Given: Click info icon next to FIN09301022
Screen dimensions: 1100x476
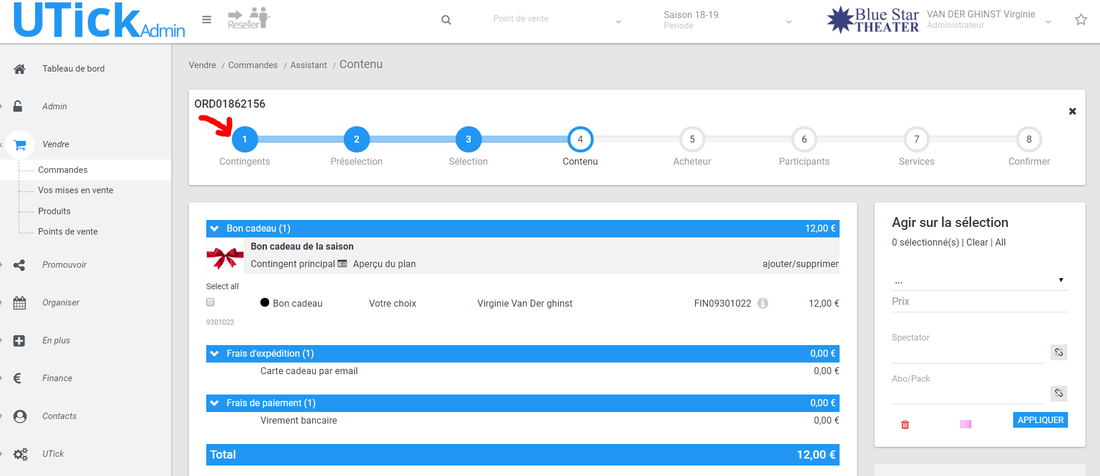Looking at the screenshot, I should [x=763, y=303].
